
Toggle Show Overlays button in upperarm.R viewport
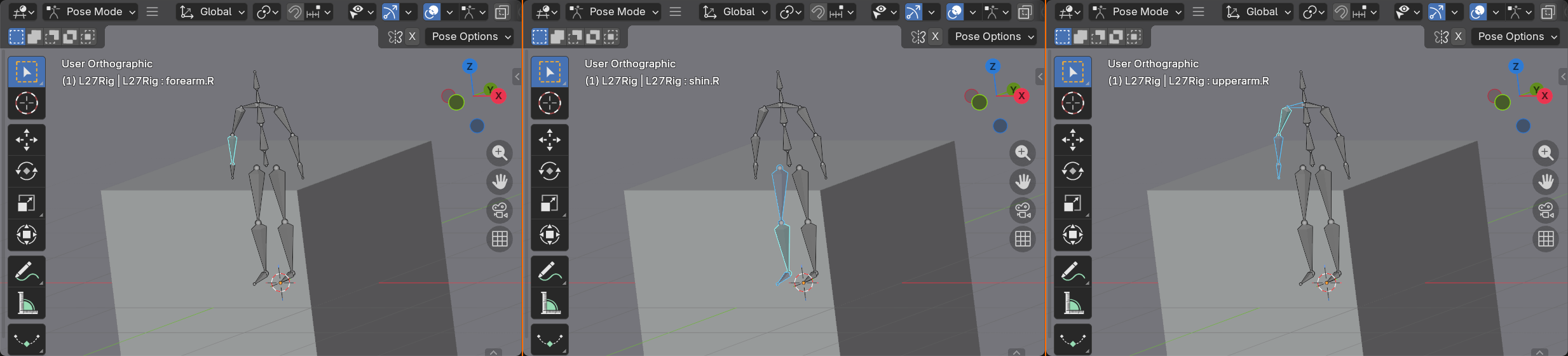click(x=1478, y=11)
